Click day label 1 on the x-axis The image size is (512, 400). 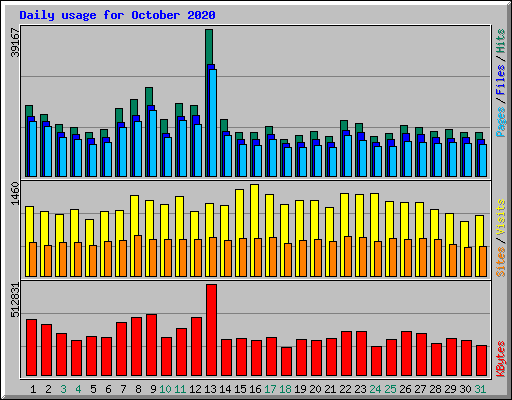point(33,389)
